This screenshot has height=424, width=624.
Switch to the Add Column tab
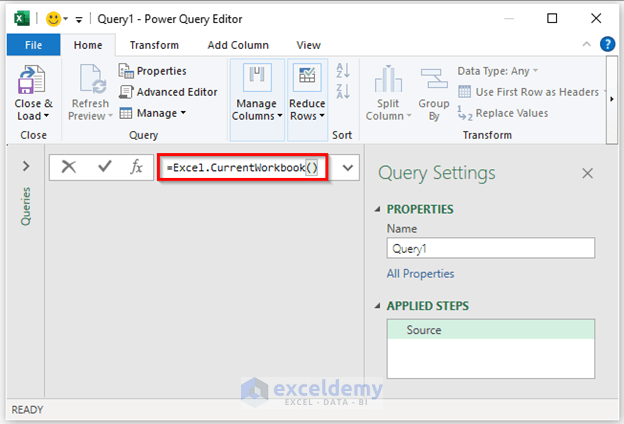tap(238, 45)
